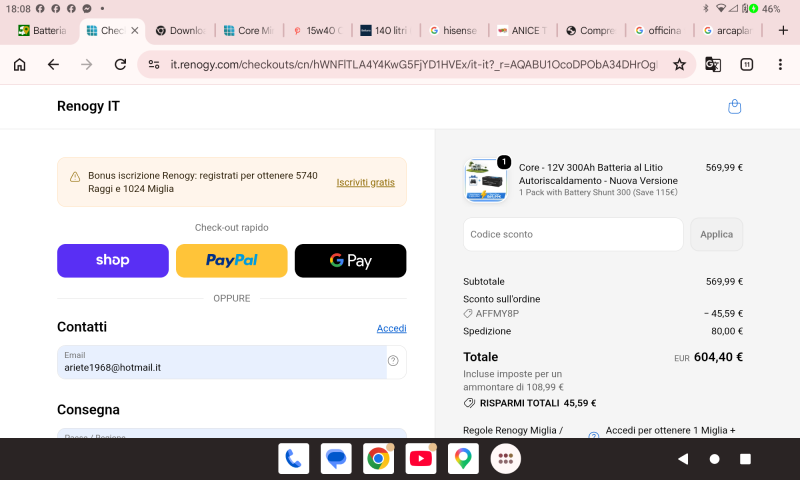Bookmark this page with the star icon
The width and height of the screenshot is (800, 480).
point(679,64)
